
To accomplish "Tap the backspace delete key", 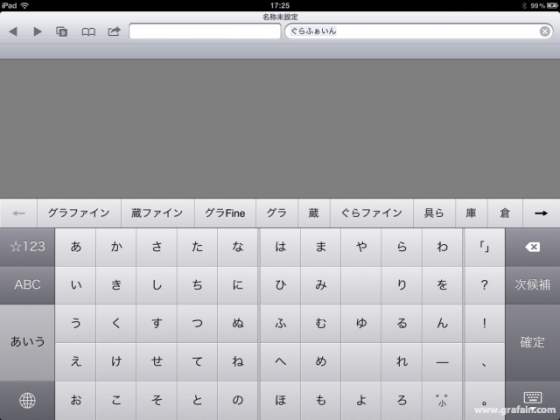I will tap(532, 247).
